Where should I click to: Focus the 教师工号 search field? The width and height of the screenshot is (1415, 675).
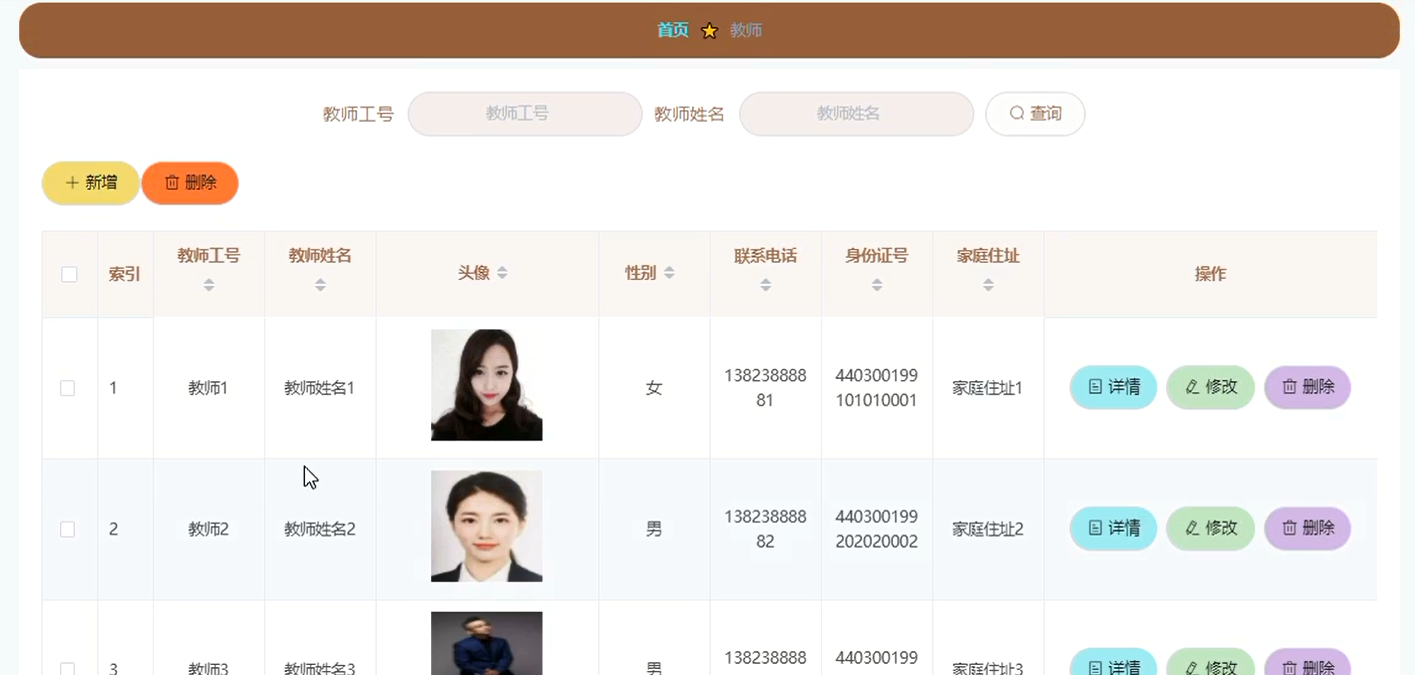(x=525, y=114)
